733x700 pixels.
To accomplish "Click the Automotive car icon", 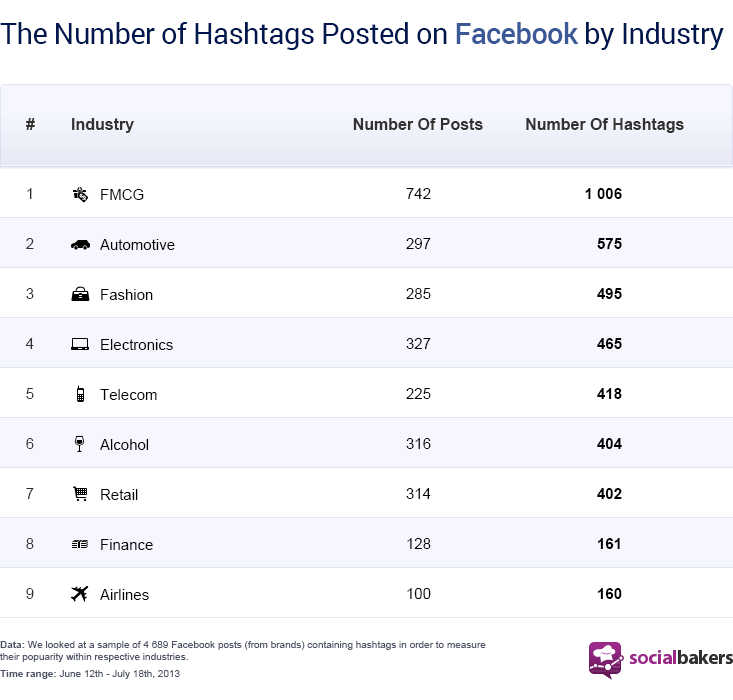I will 80,245.
